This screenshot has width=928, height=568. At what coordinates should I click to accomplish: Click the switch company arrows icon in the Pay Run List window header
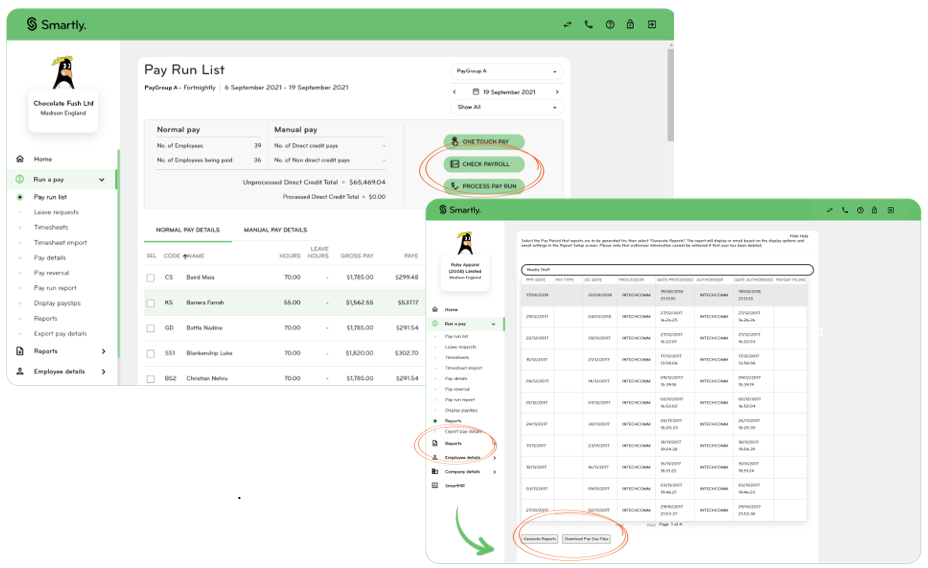click(568, 25)
